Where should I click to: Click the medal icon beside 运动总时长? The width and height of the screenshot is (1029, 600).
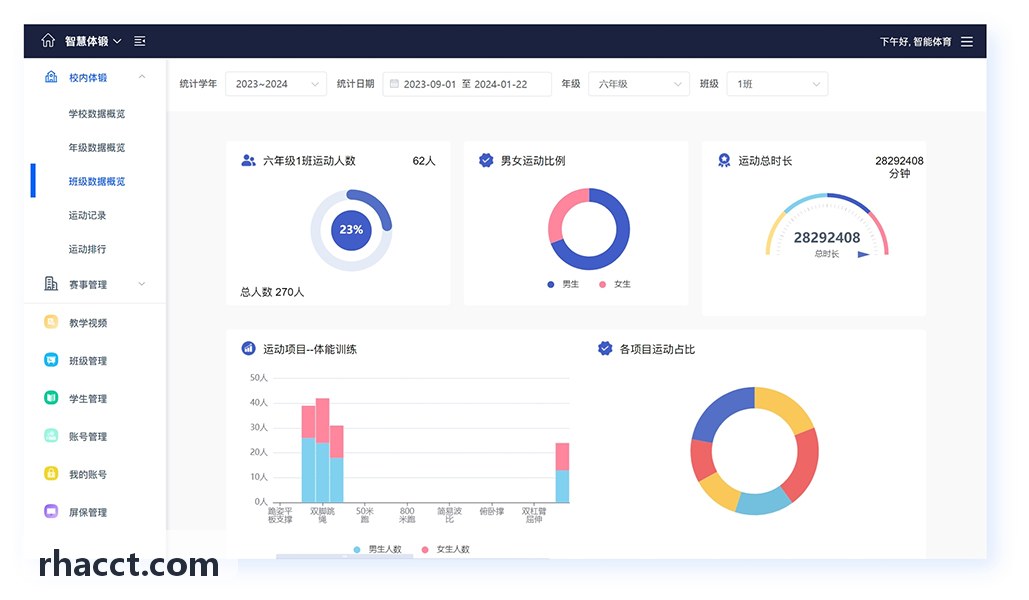tap(724, 160)
